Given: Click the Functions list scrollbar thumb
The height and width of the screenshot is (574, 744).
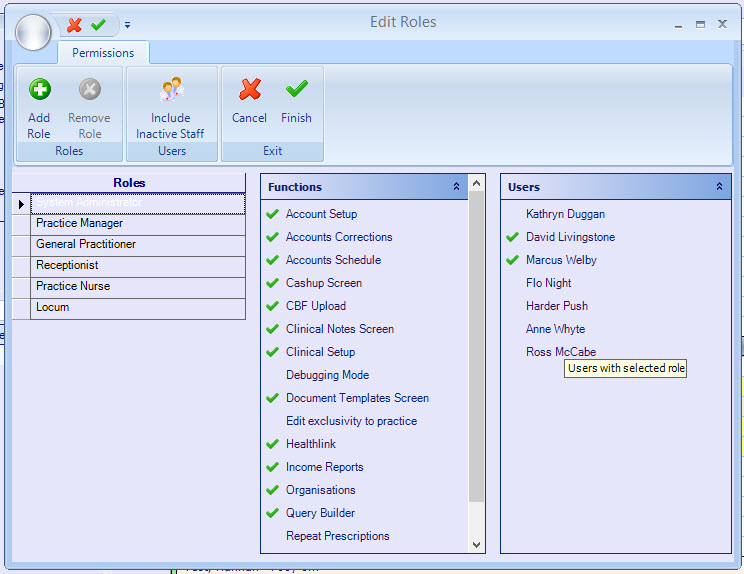Looking at the screenshot, I should 476,346.
